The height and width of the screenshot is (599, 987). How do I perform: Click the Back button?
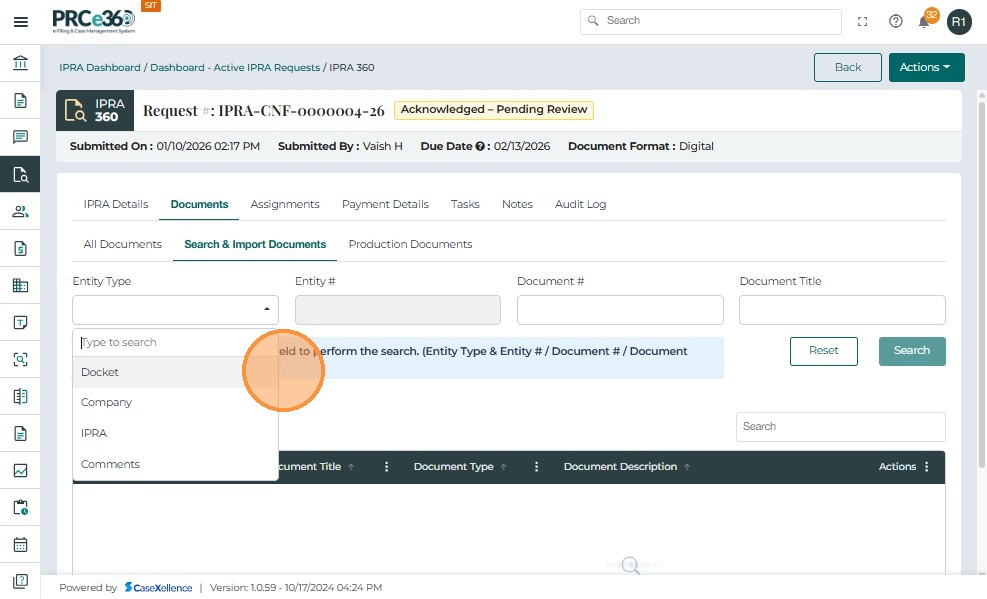click(x=847, y=67)
